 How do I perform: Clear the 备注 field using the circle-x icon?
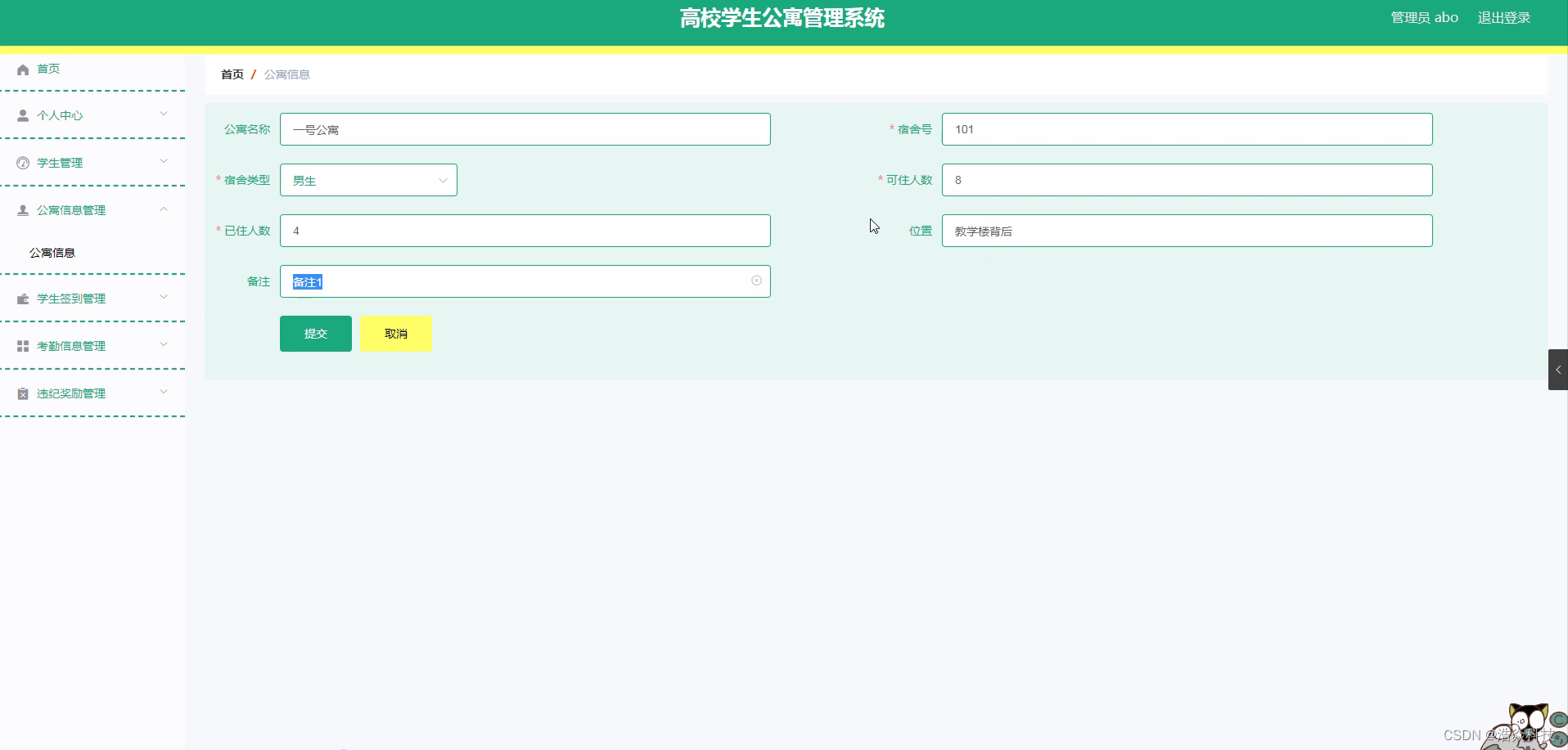tap(755, 281)
